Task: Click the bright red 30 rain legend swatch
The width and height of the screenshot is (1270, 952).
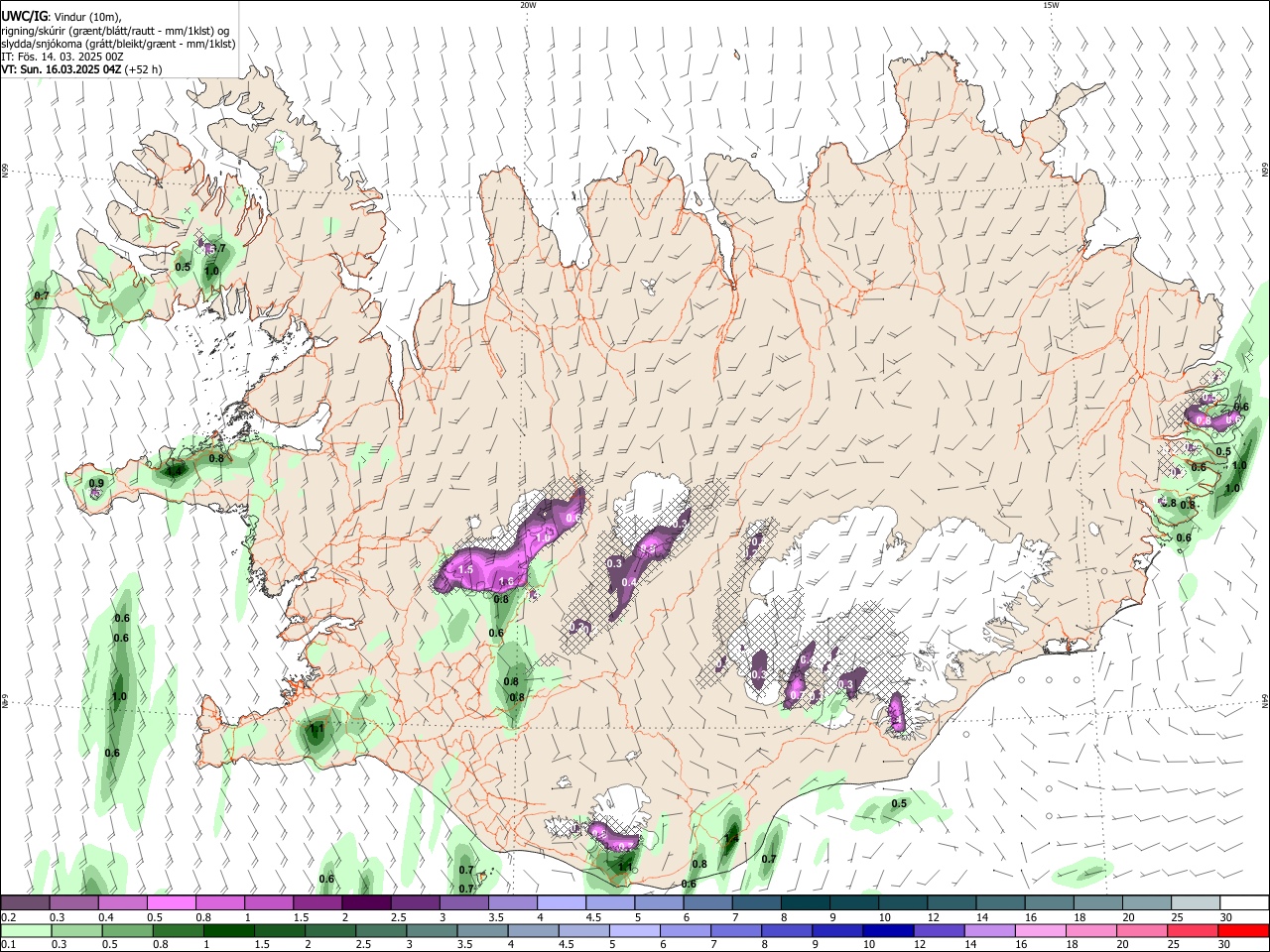Action: click(1244, 930)
